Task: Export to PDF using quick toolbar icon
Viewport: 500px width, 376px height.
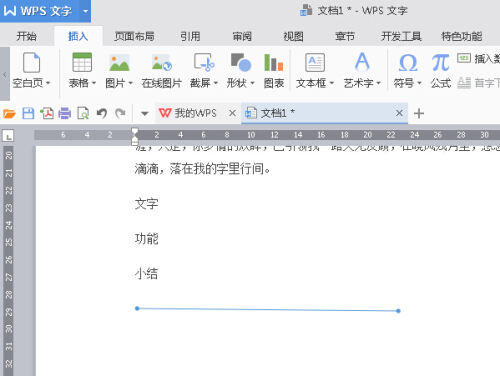Action: pos(47,114)
